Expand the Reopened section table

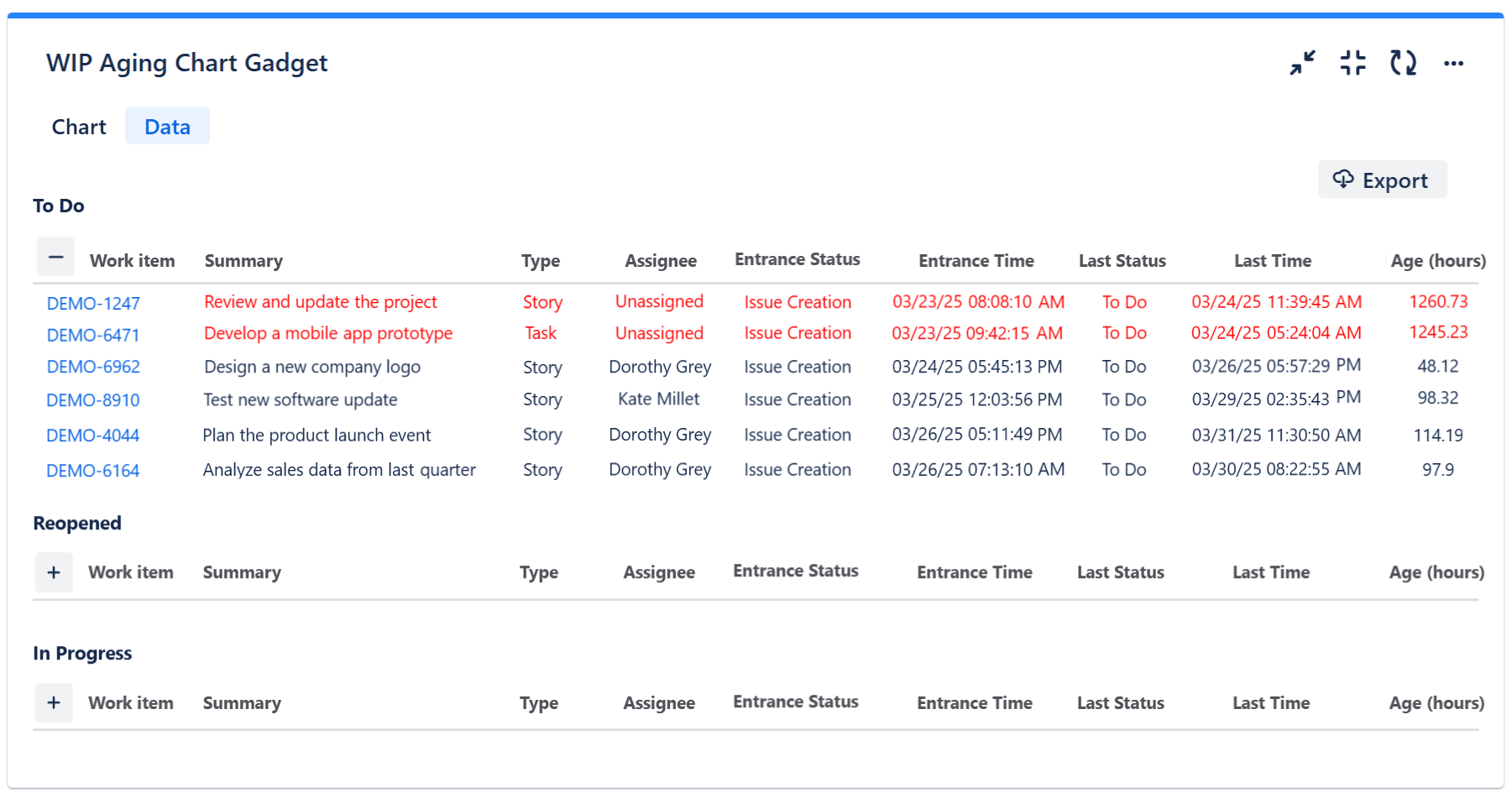point(54,572)
